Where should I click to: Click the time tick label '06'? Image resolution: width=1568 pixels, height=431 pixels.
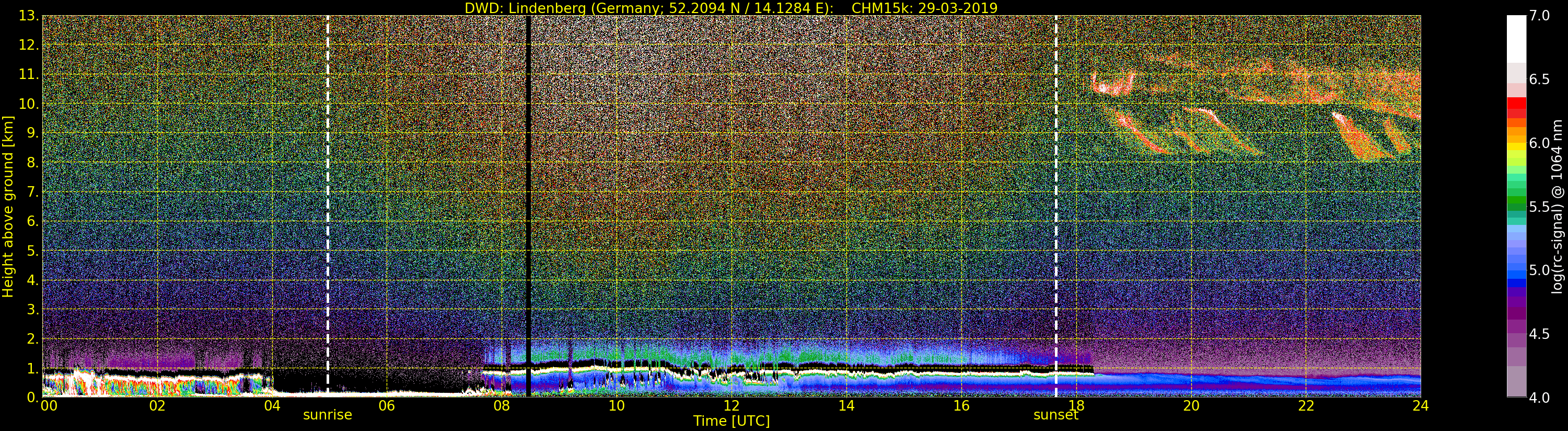click(387, 406)
